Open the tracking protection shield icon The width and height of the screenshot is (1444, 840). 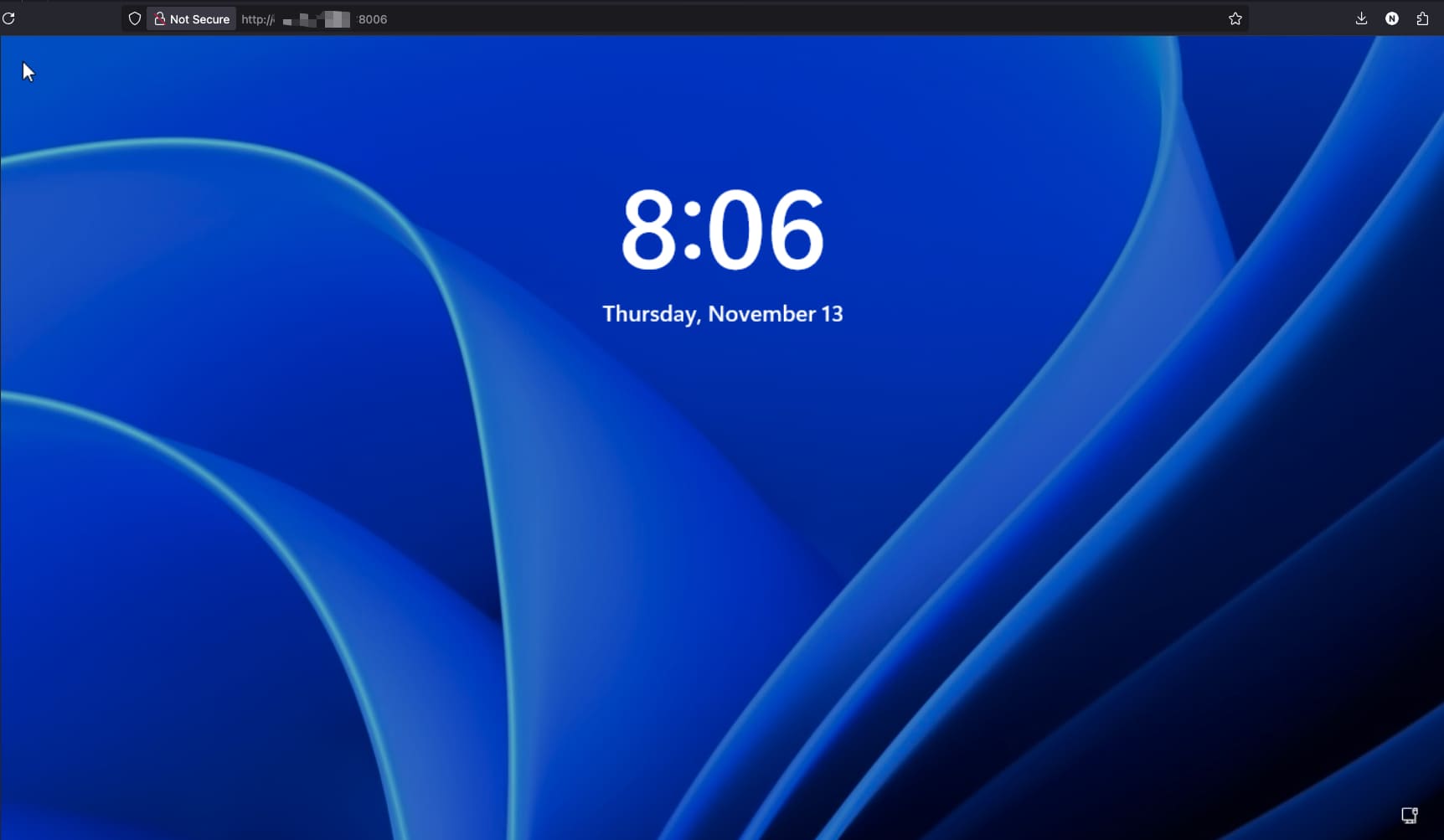coord(134,18)
